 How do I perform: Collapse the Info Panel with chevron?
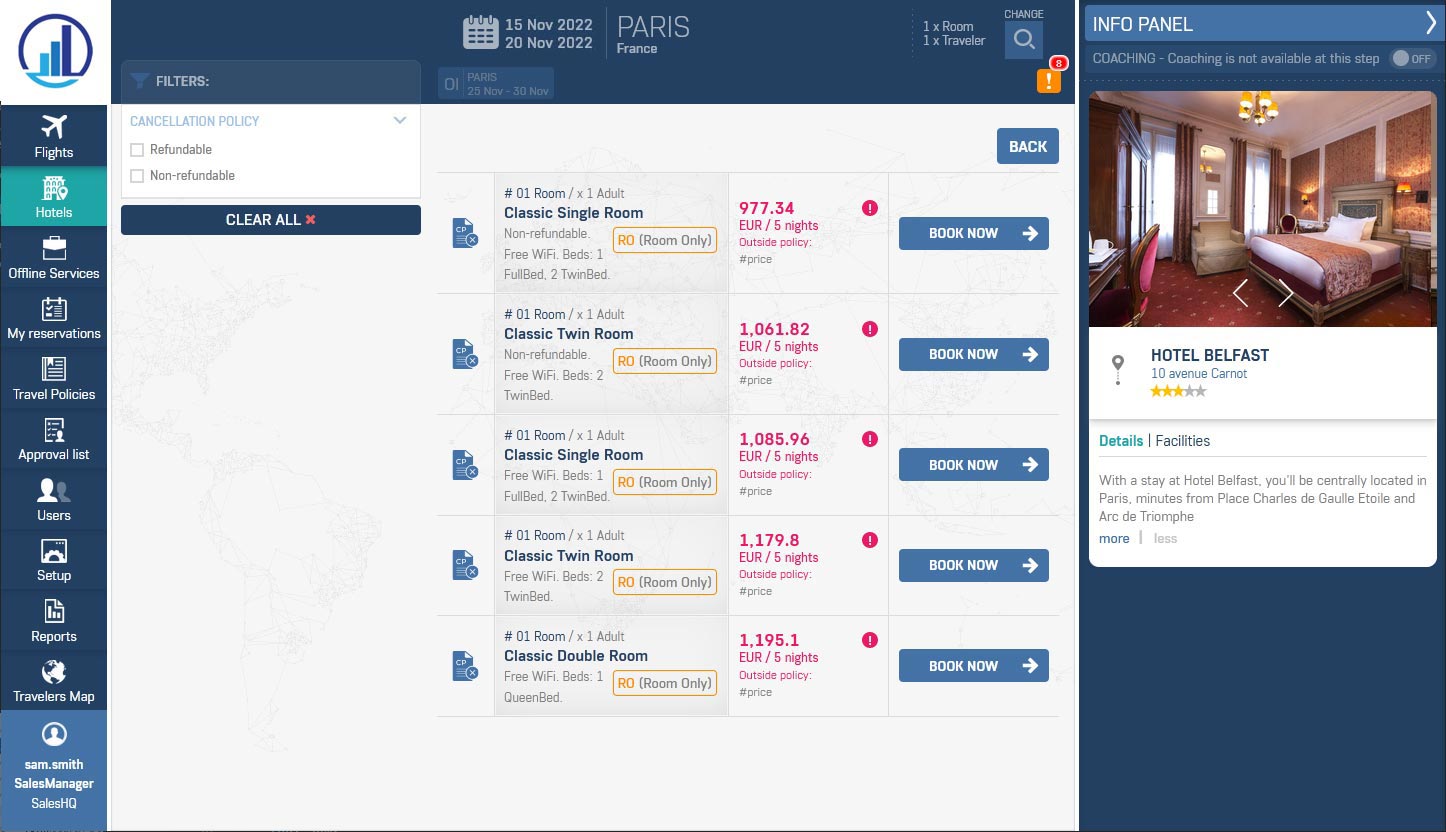1430,24
